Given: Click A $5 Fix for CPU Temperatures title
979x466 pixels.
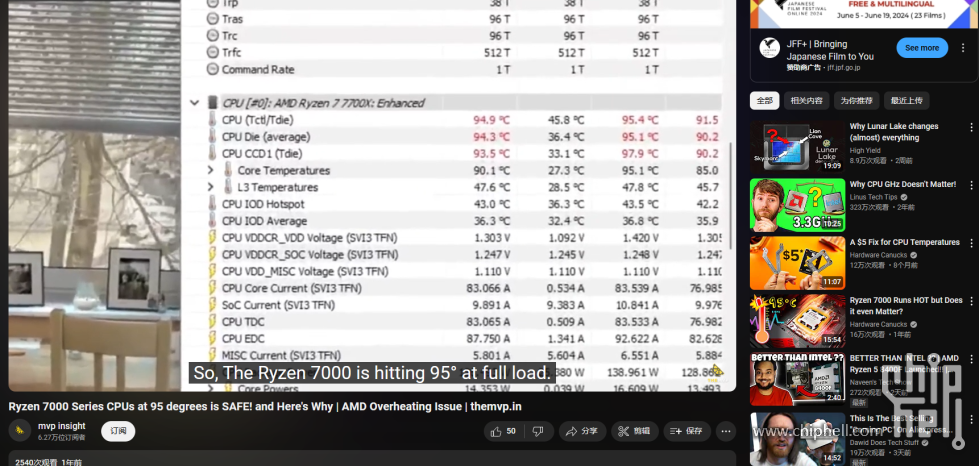Looking at the screenshot, I should click(x=904, y=242).
